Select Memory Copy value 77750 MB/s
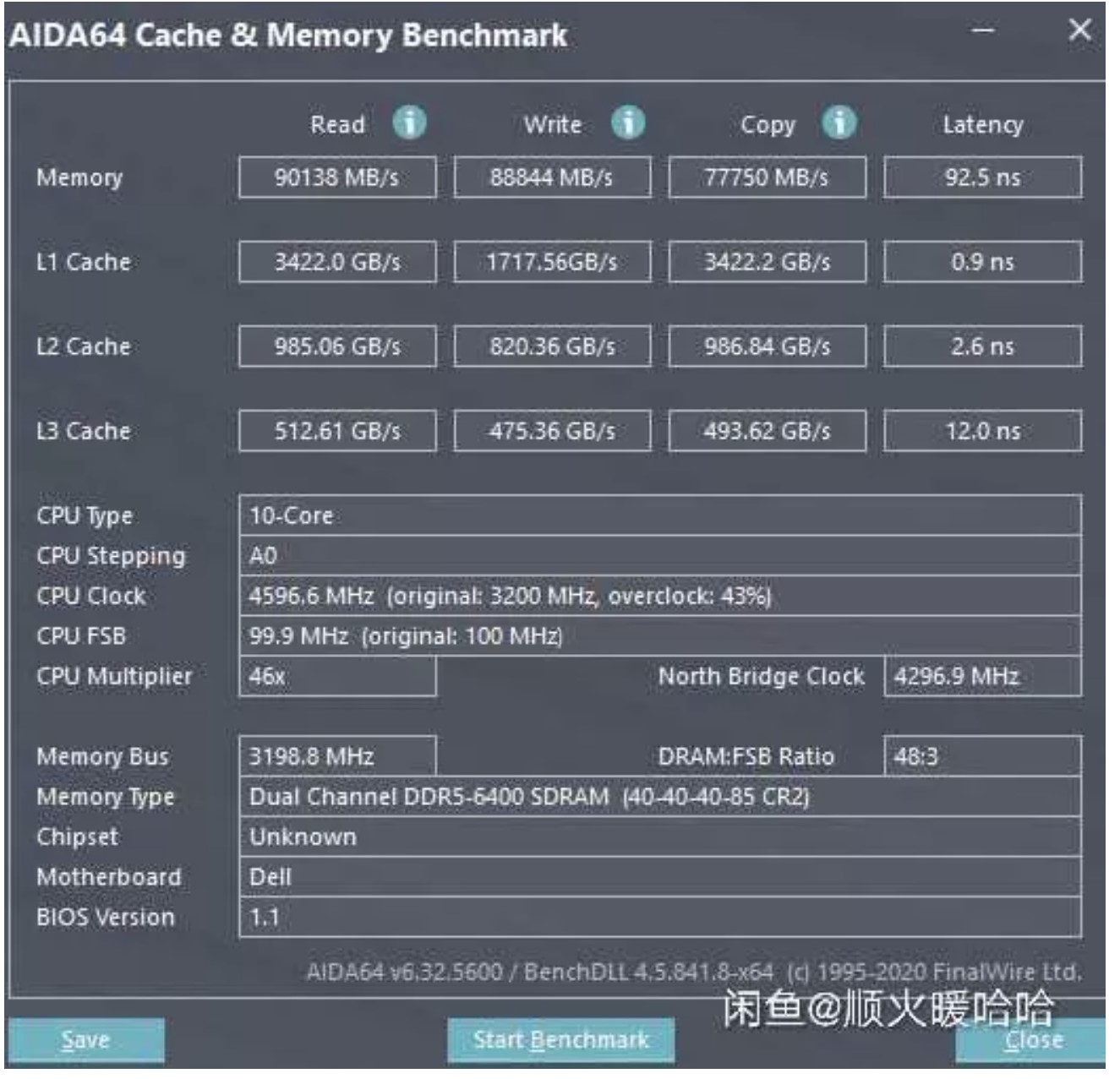 pyautogui.click(x=767, y=177)
